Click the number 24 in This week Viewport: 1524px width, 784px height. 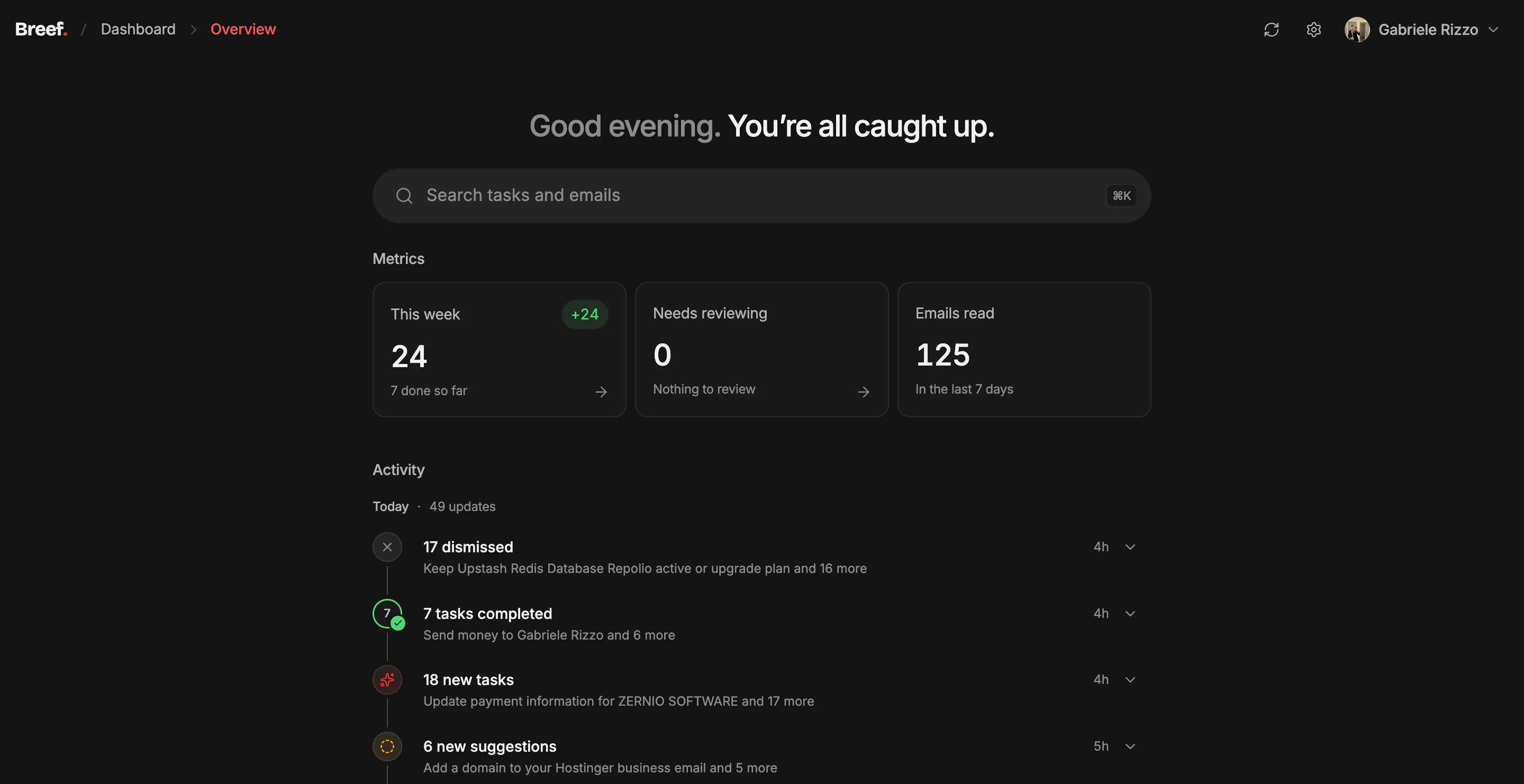tap(409, 357)
